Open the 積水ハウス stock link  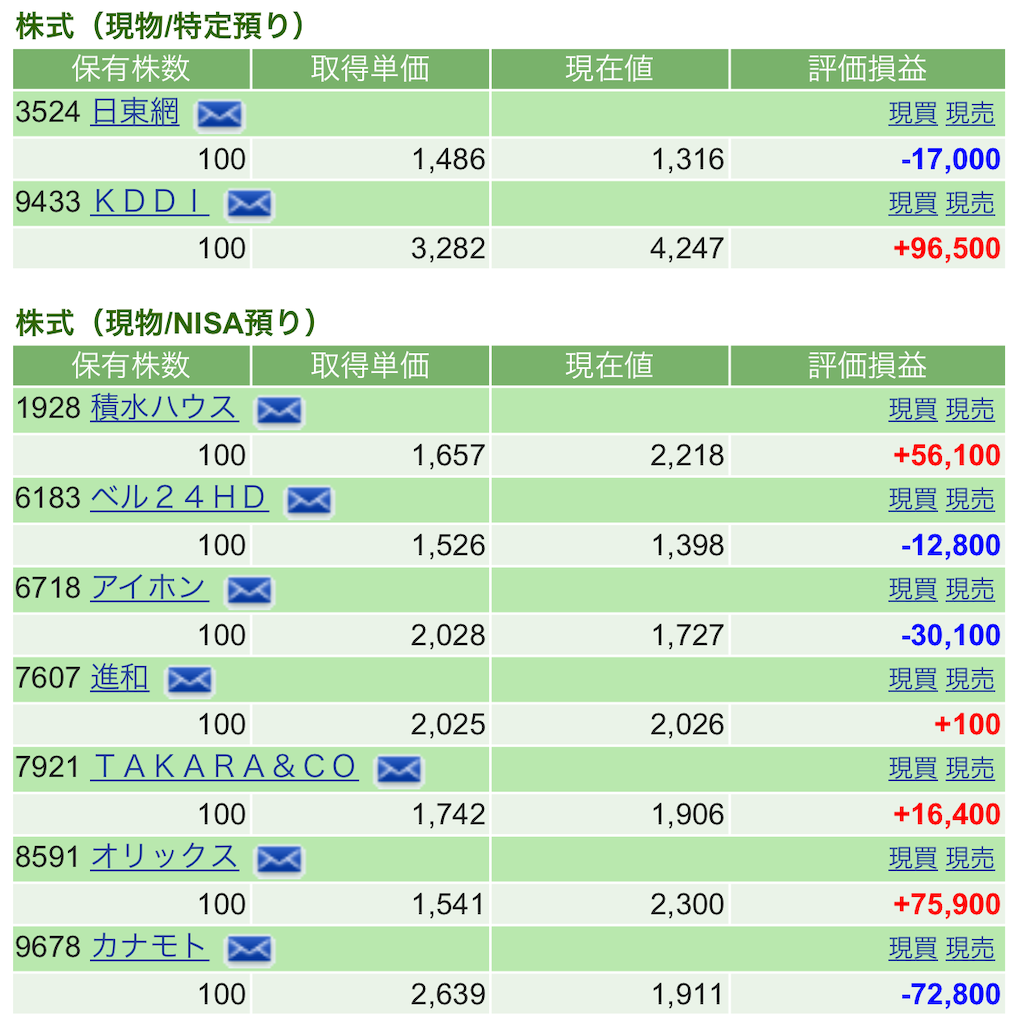pos(165,408)
